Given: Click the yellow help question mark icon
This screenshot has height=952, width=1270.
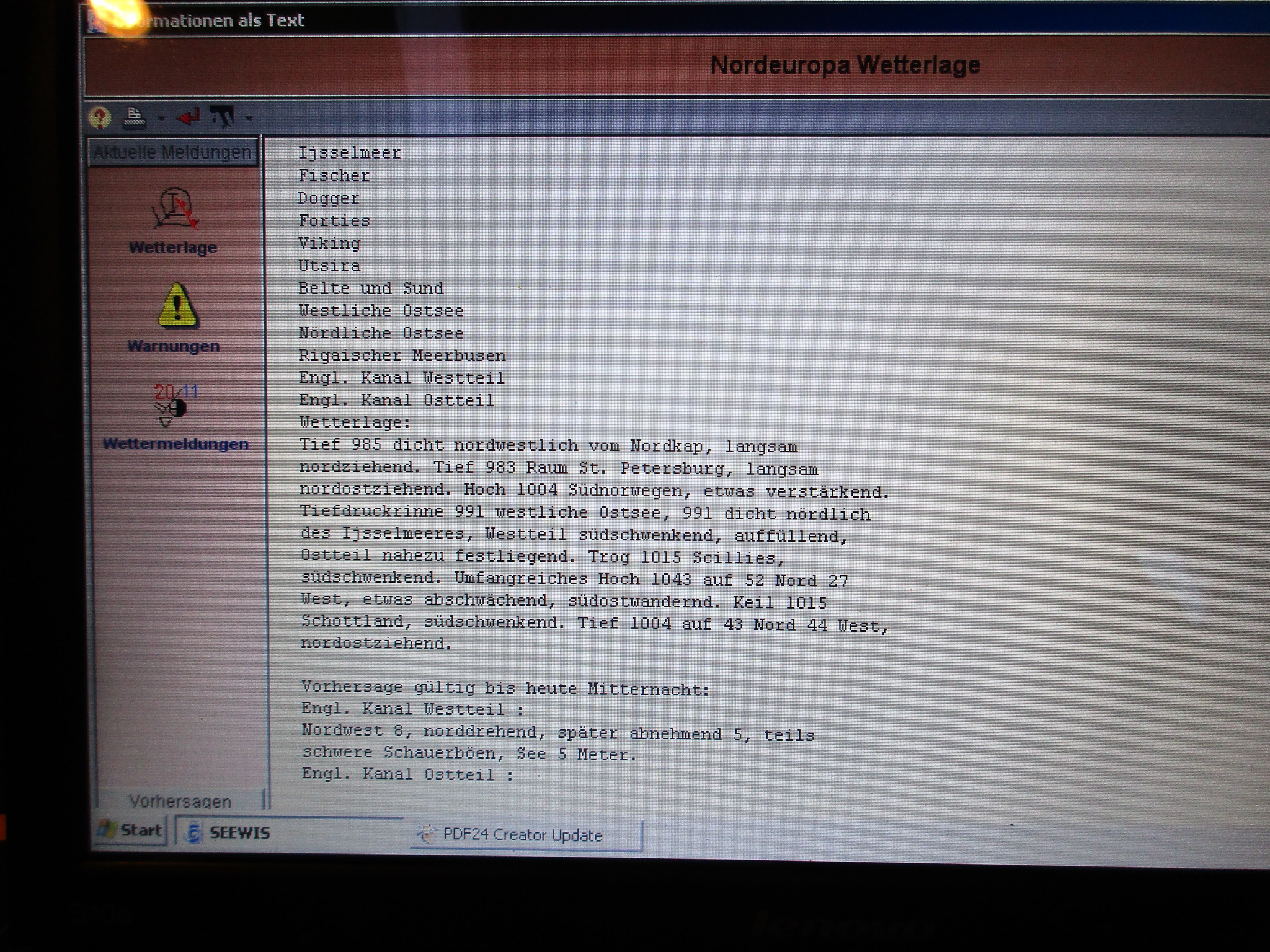Looking at the screenshot, I should coord(100,117).
